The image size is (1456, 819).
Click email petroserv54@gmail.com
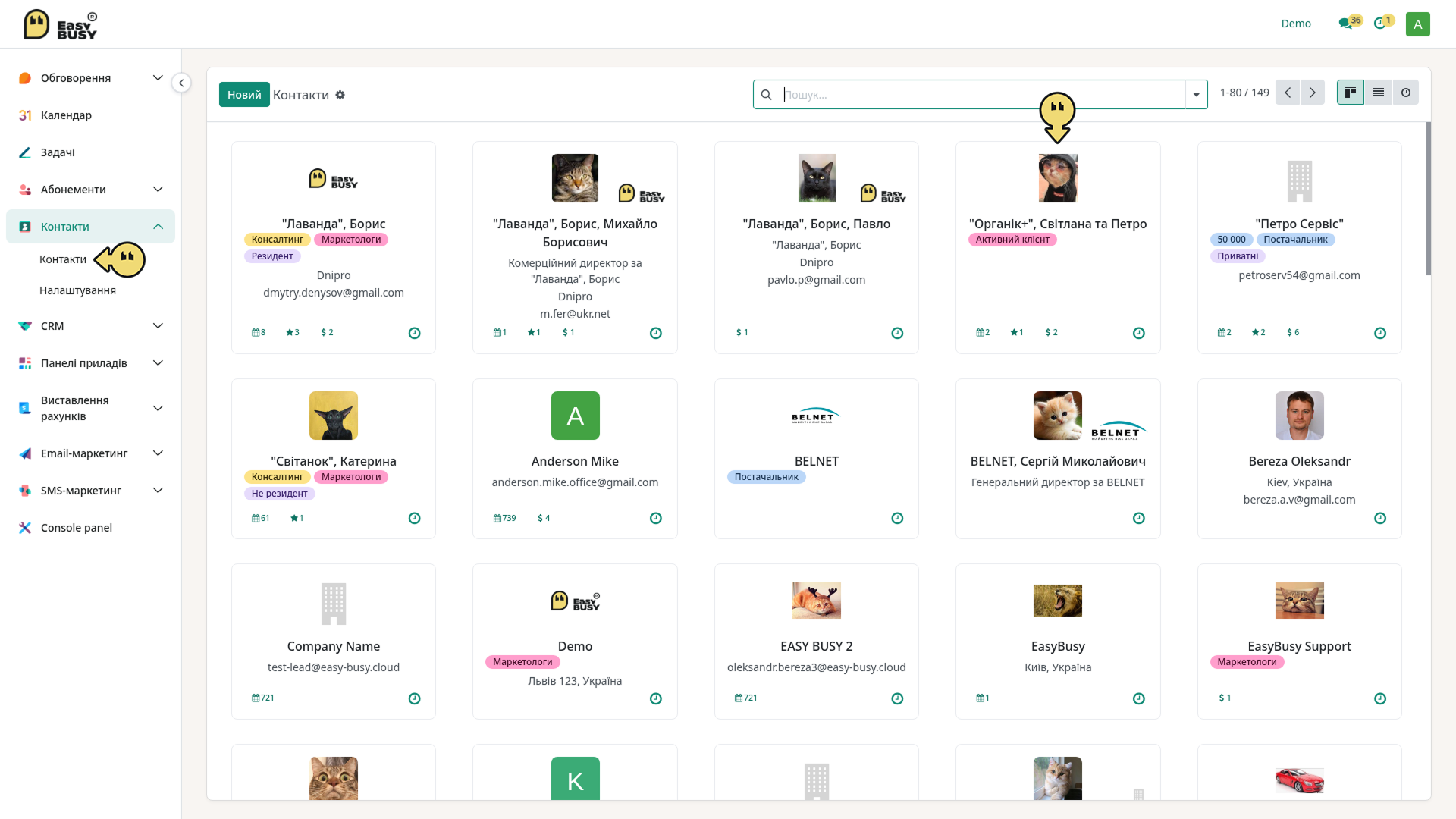click(1299, 275)
